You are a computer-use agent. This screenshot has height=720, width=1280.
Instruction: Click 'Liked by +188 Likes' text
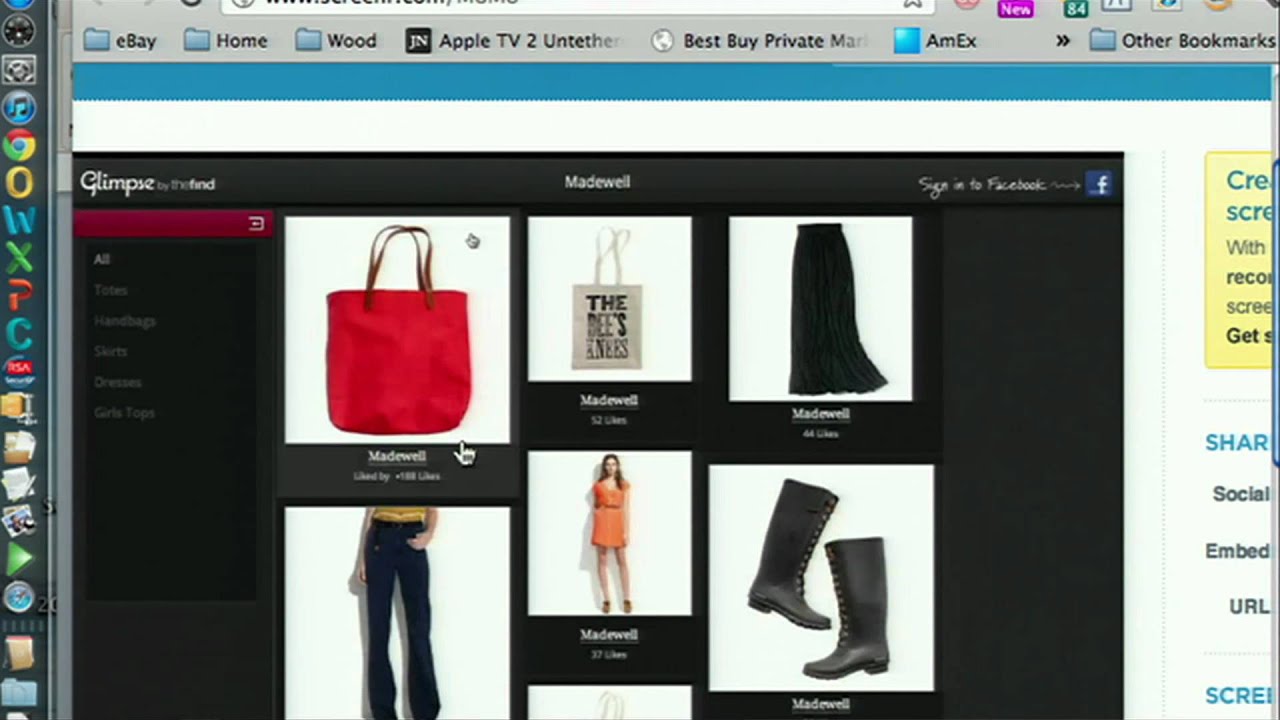(397, 477)
